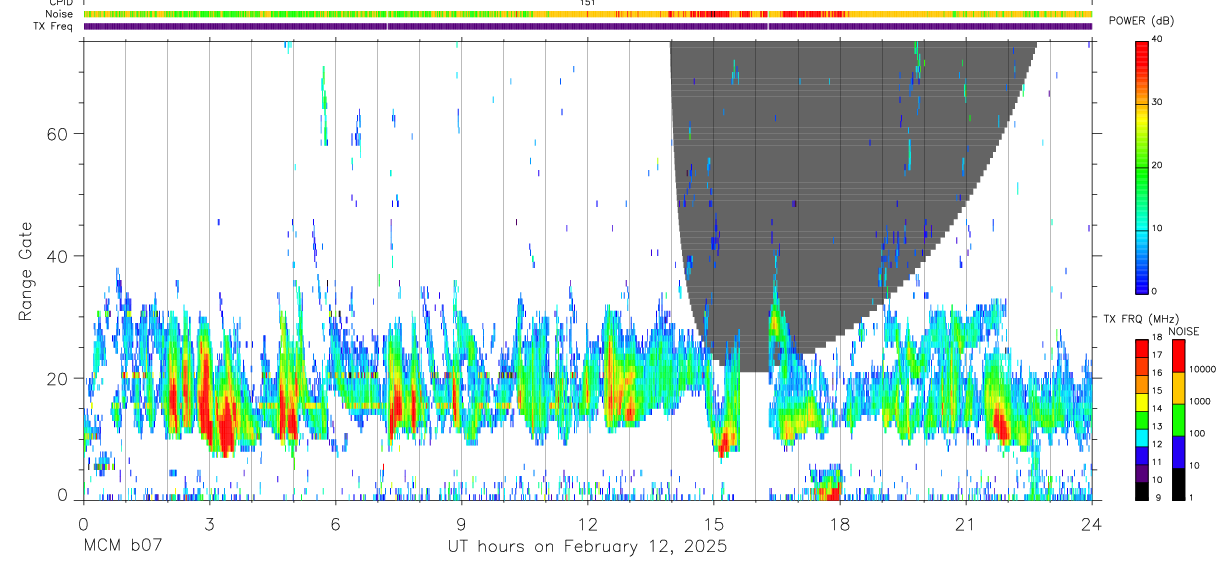Click the Range Gate axis label
Viewport: 1228px width, 567px height.
click(28, 271)
